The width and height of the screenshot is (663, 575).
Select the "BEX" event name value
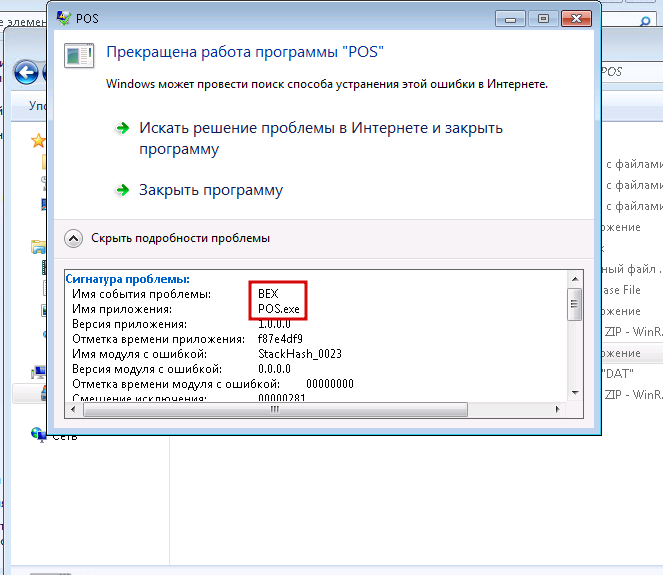pos(268,293)
